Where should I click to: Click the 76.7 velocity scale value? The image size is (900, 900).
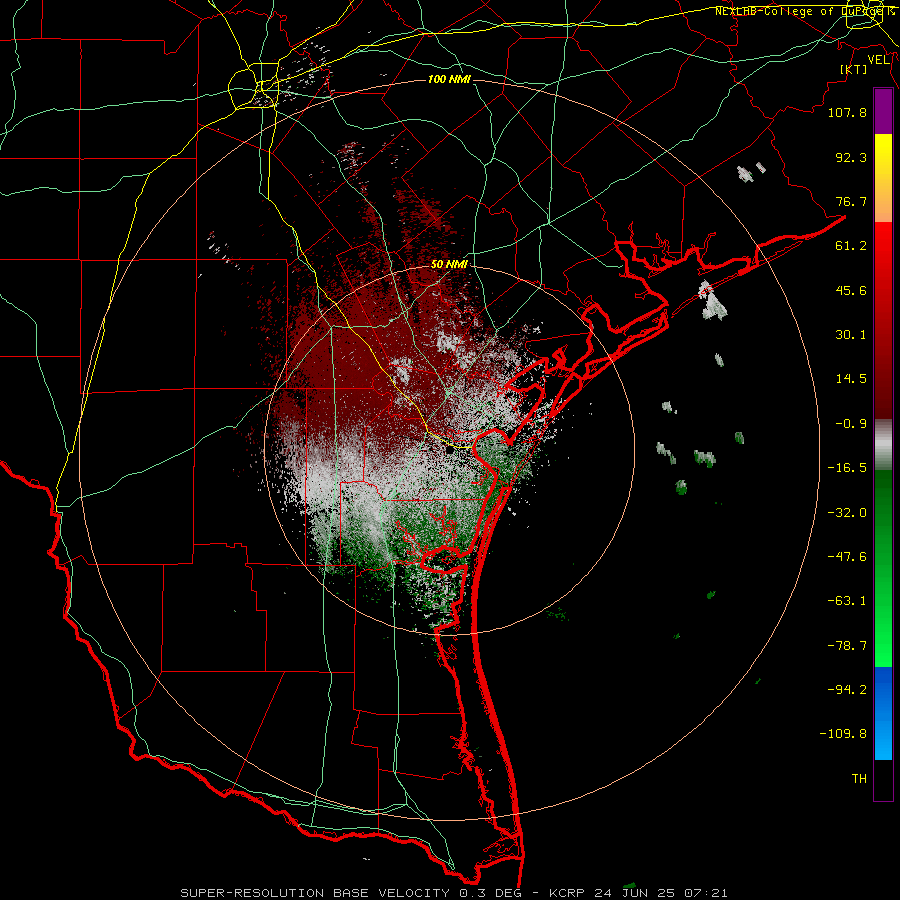click(851, 201)
